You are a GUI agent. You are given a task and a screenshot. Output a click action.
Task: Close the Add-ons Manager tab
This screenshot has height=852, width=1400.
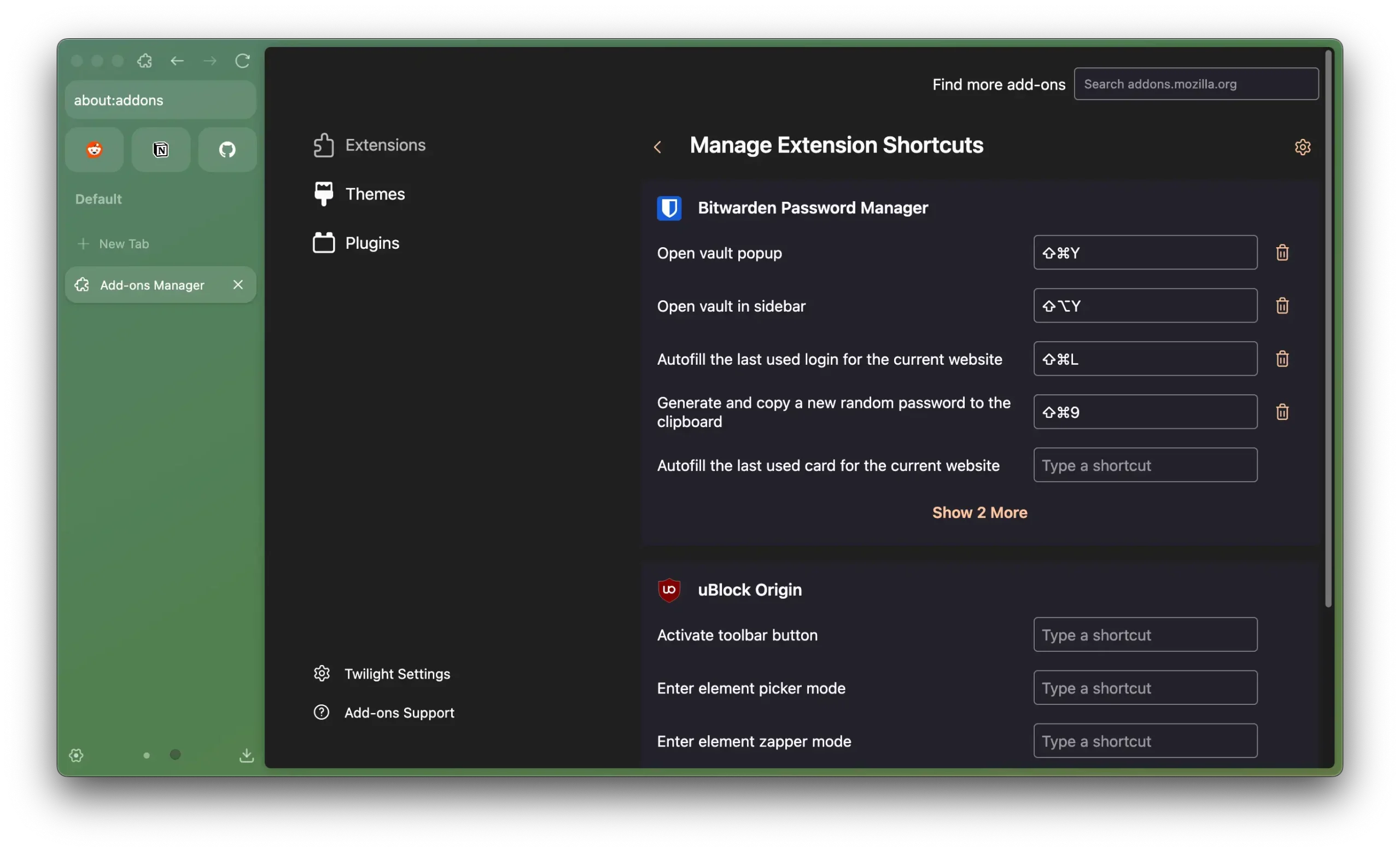238,284
